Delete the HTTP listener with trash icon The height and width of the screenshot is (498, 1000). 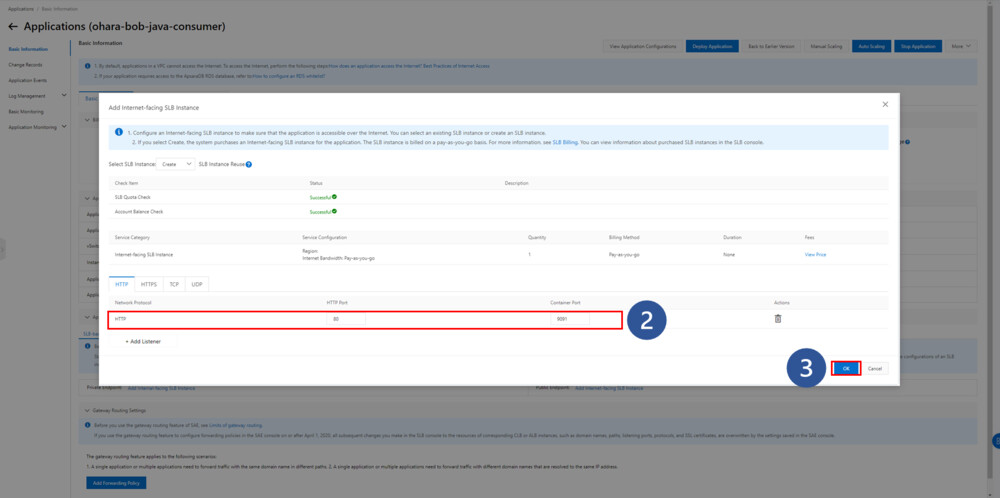point(778,318)
